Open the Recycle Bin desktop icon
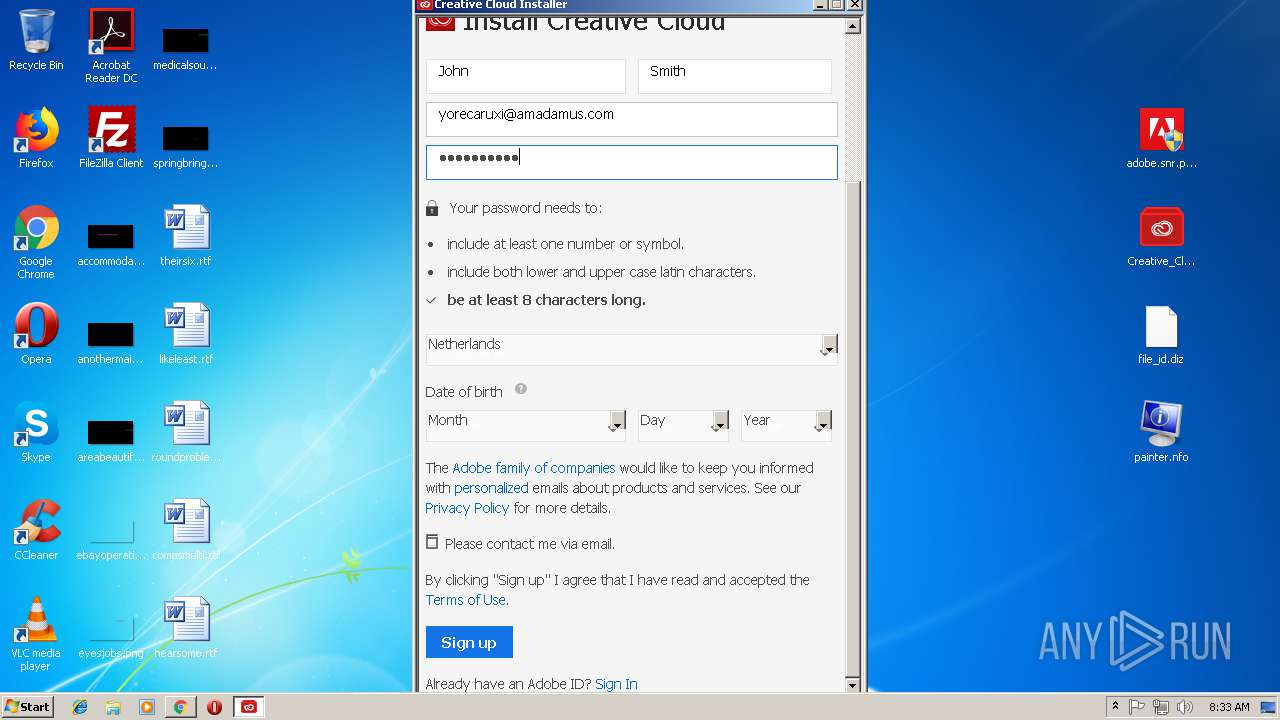 click(36, 40)
